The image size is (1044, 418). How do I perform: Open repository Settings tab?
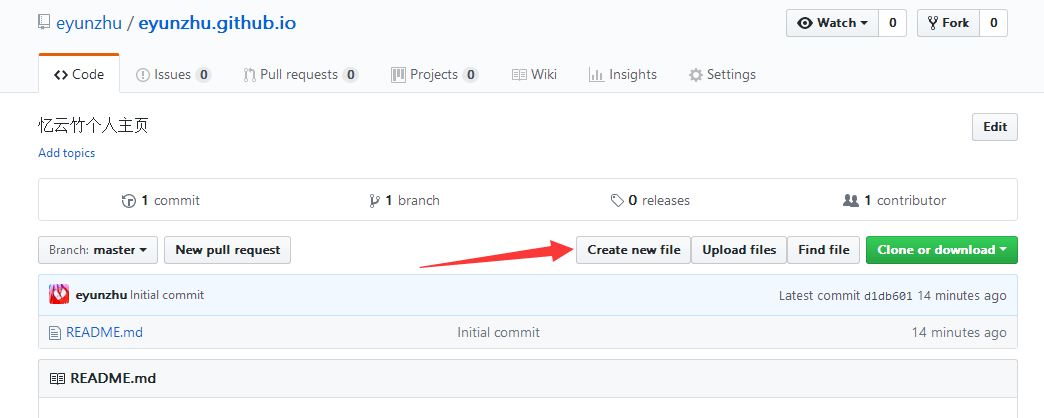pyautogui.click(x=722, y=75)
